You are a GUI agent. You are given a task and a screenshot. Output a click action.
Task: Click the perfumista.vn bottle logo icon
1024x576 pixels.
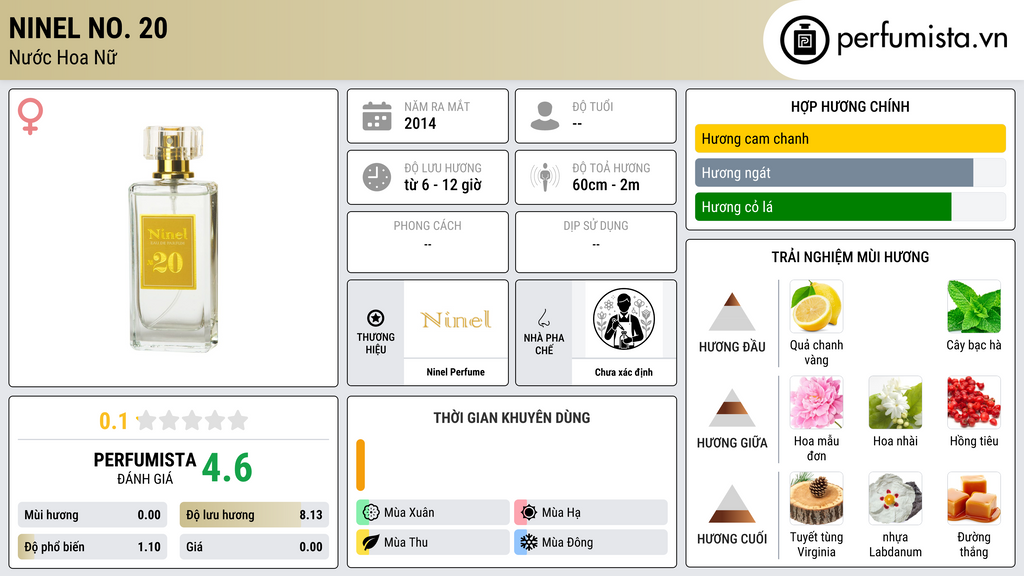point(804,40)
